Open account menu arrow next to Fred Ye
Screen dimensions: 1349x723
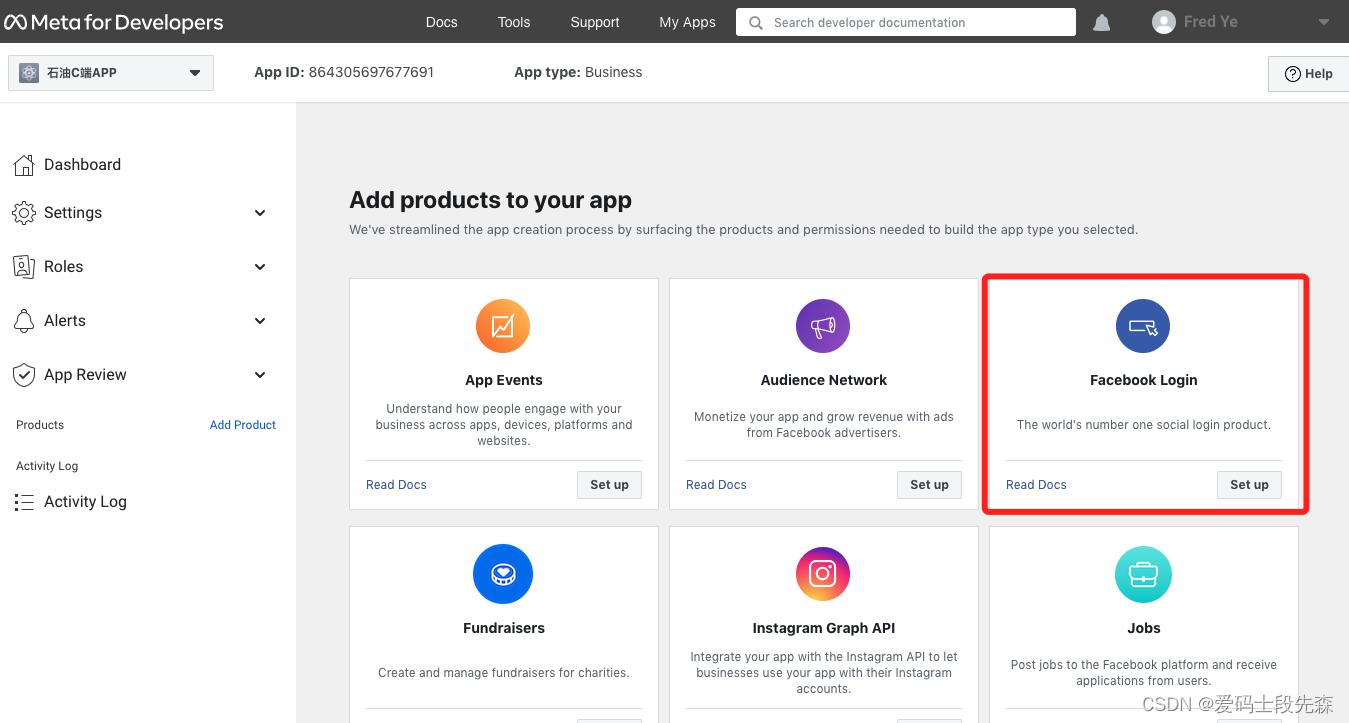pyautogui.click(x=1323, y=22)
